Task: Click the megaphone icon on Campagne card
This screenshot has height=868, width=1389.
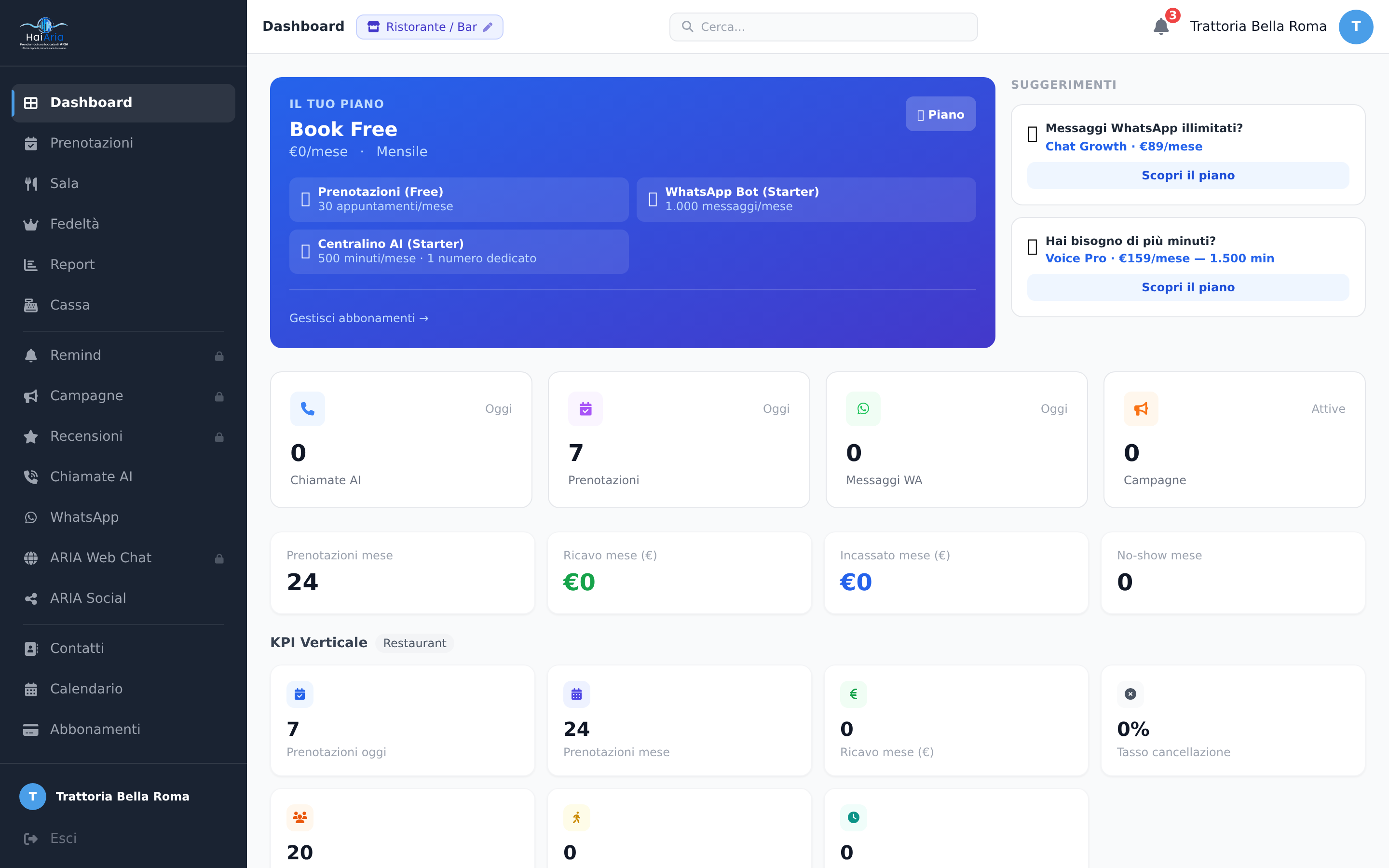Action: 1141,409
